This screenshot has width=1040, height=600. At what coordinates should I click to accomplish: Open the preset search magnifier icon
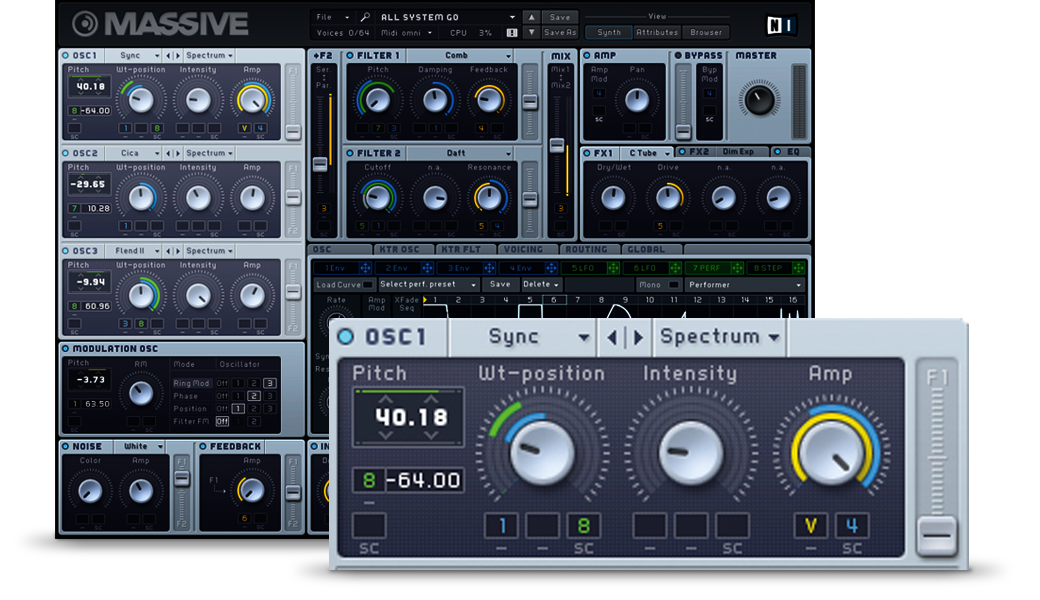pos(365,17)
